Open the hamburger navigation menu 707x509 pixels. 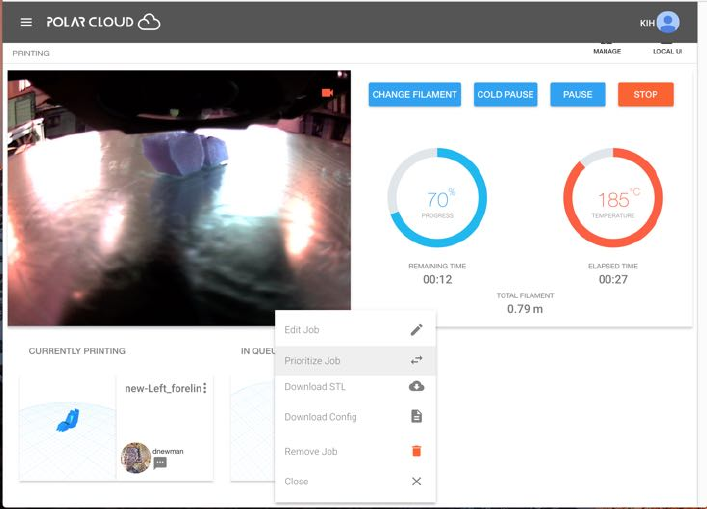pos(26,22)
